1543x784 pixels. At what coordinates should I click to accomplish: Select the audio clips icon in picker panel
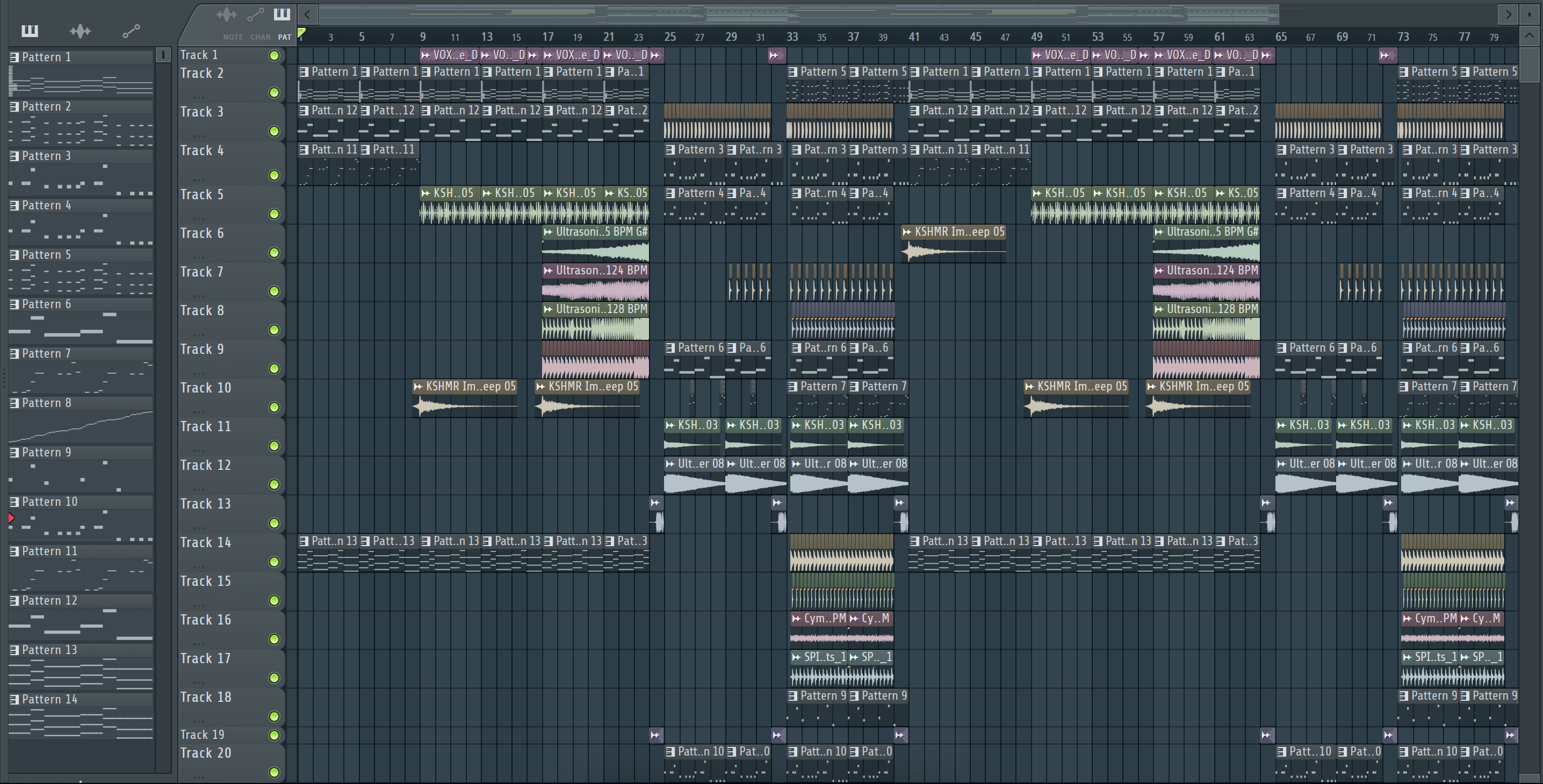pos(80,31)
